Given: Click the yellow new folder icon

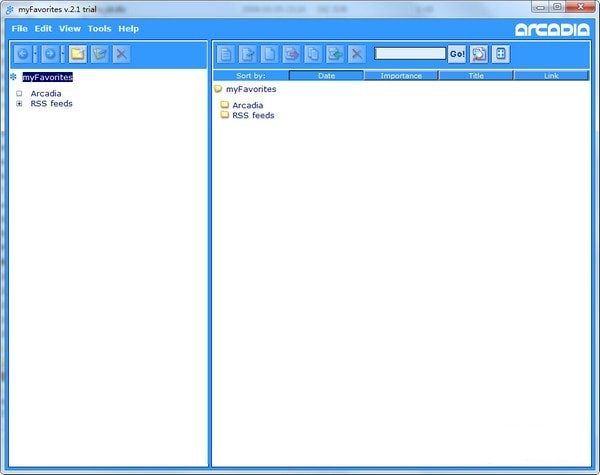Looking at the screenshot, I should (78, 54).
